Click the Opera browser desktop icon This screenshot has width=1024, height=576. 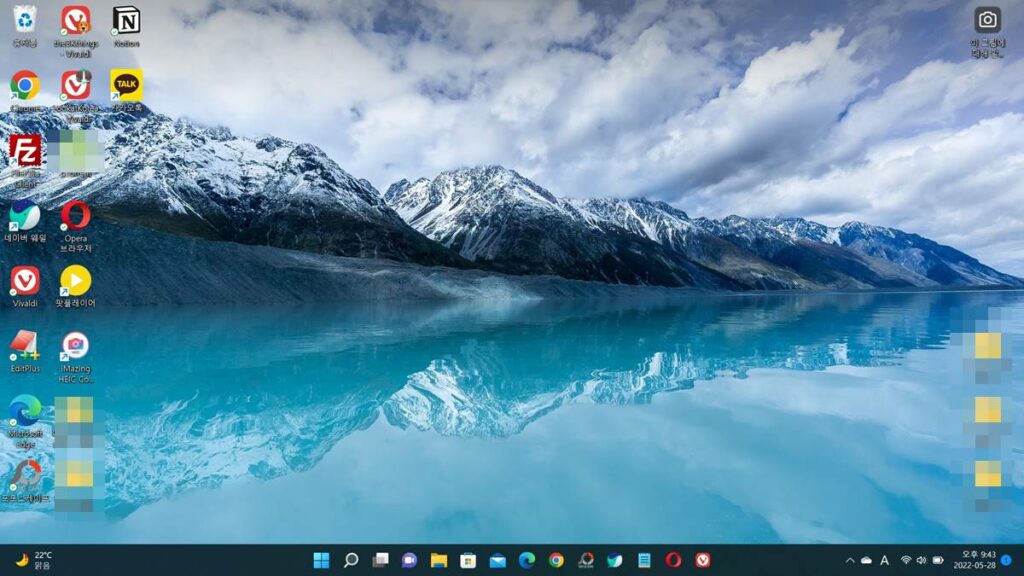point(75,216)
